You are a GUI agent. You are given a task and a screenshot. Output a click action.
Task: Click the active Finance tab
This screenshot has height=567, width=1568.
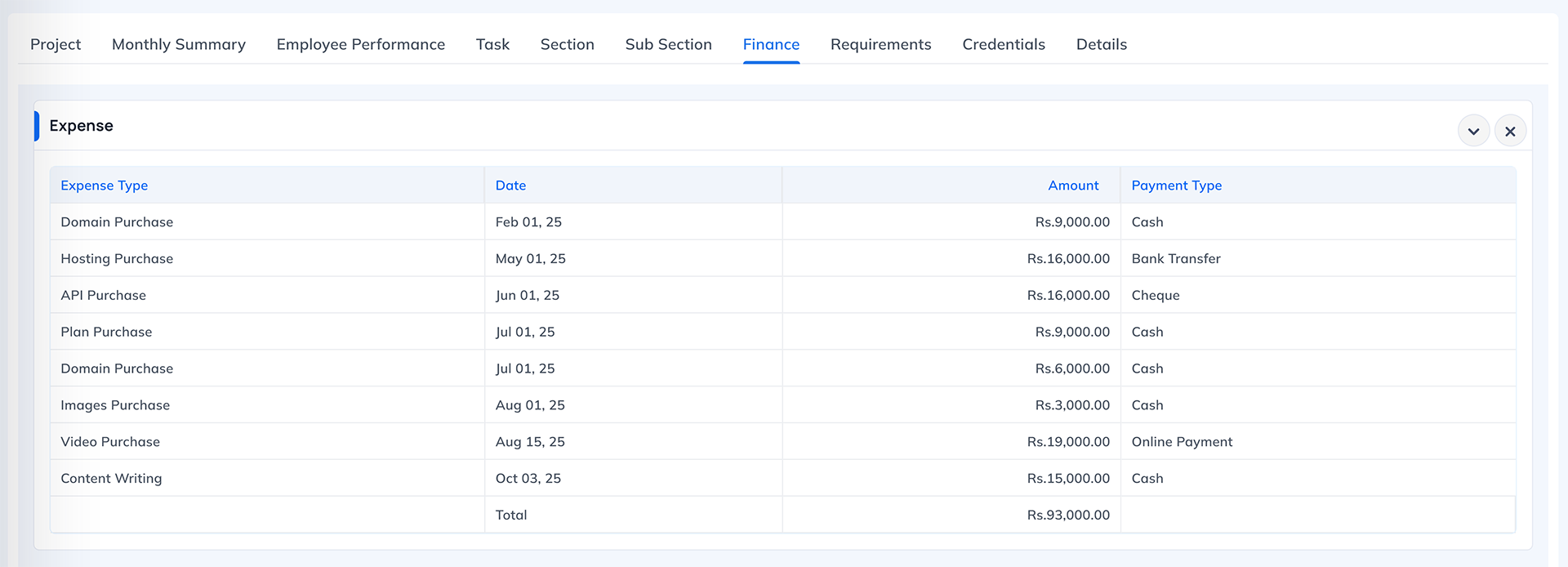(x=771, y=44)
